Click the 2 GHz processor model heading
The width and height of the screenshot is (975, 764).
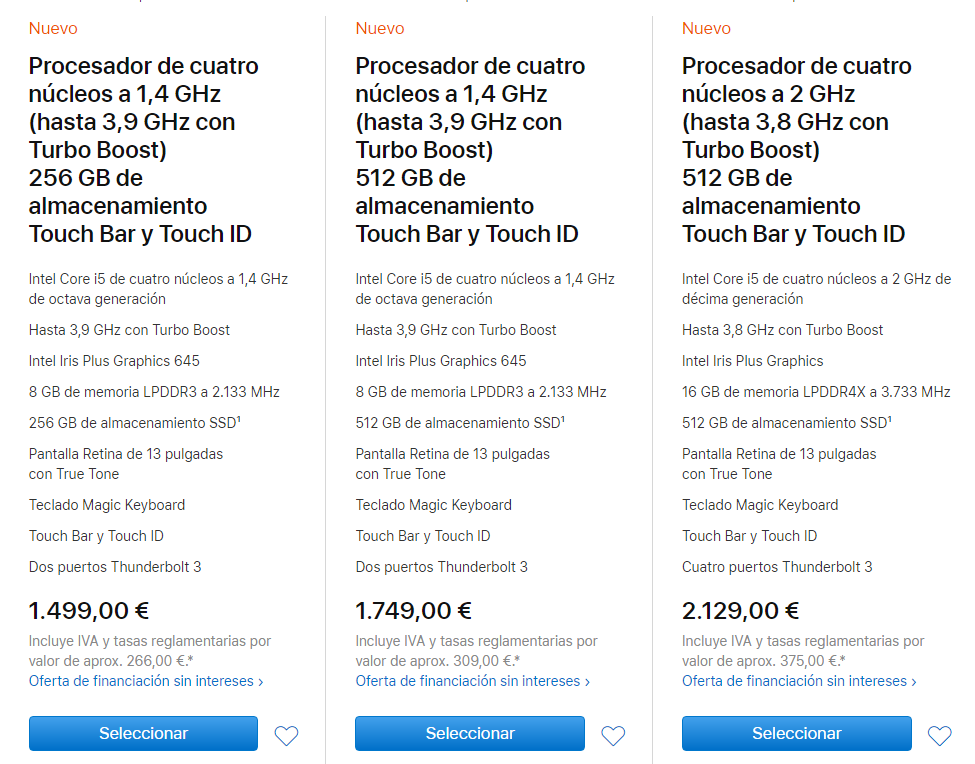(797, 150)
